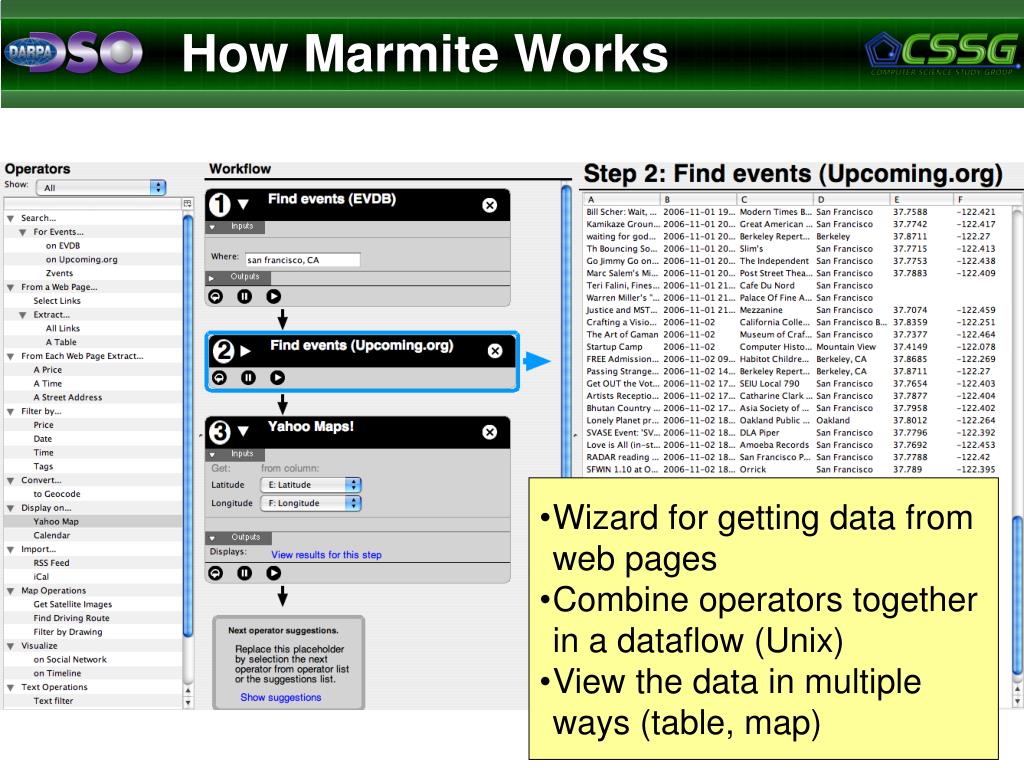Click column header E in results table
Viewport: 1024px width, 768px height.
921,199
